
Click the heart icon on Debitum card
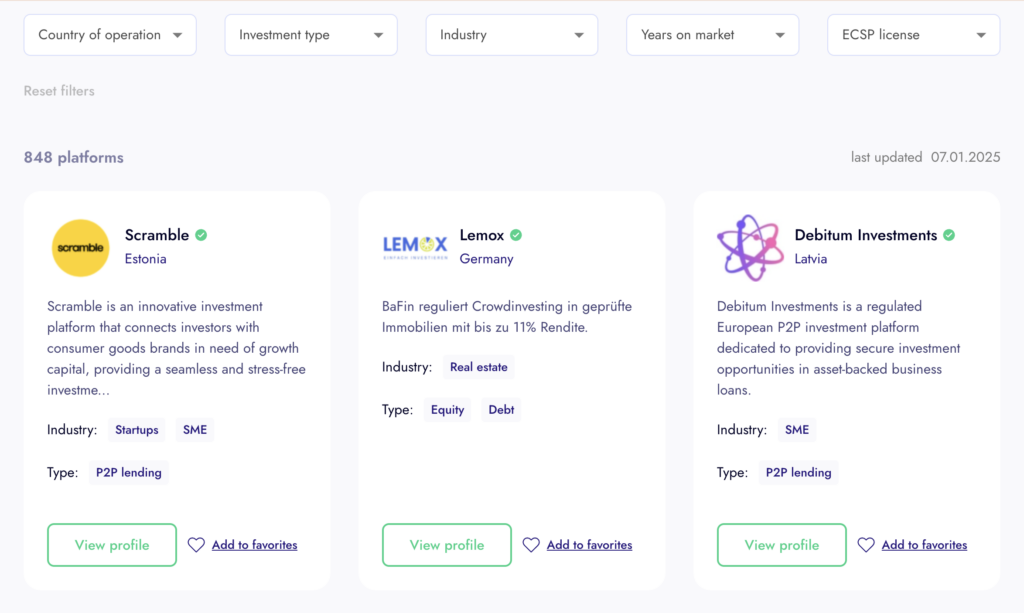coord(866,544)
